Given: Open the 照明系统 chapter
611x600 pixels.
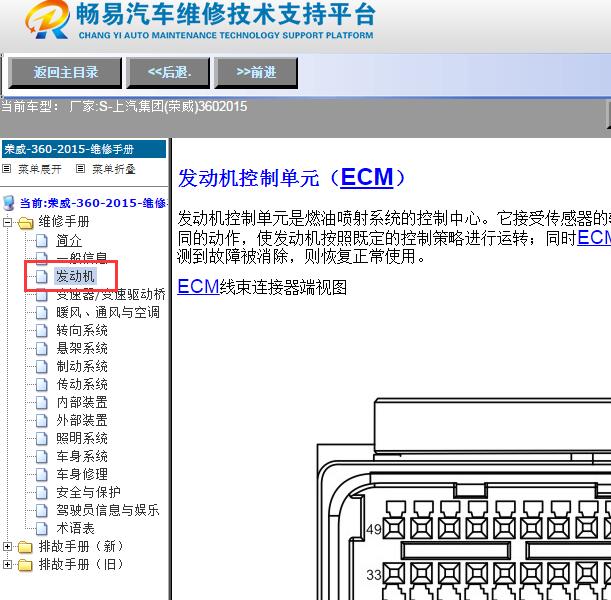Looking at the screenshot, I should click(82, 438).
